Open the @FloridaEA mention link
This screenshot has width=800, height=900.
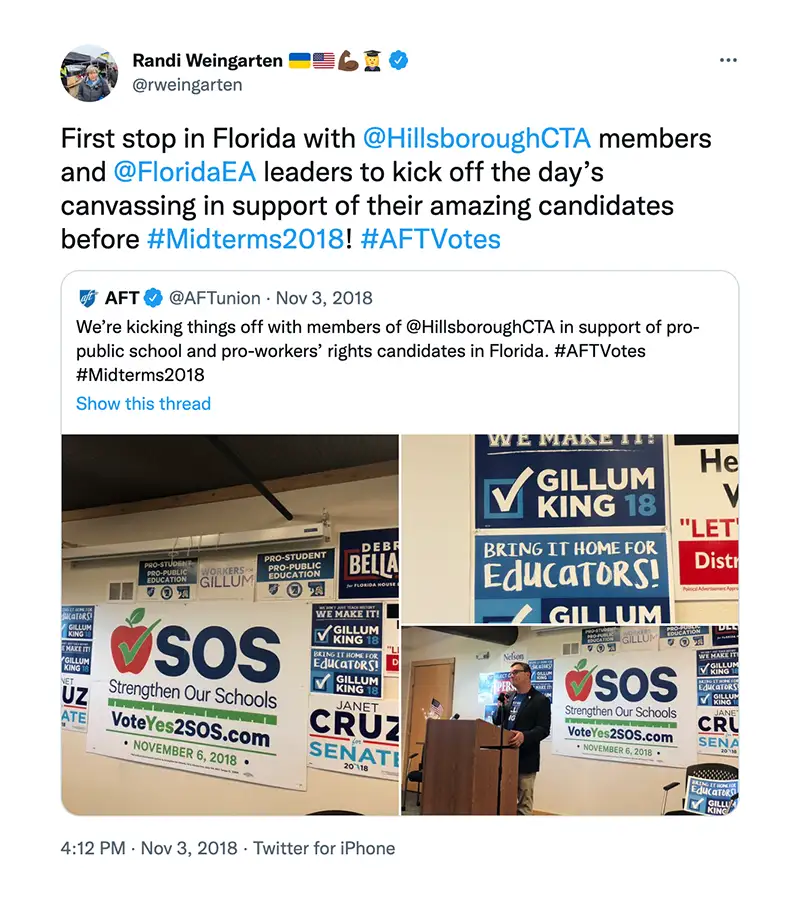[x=184, y=172]
